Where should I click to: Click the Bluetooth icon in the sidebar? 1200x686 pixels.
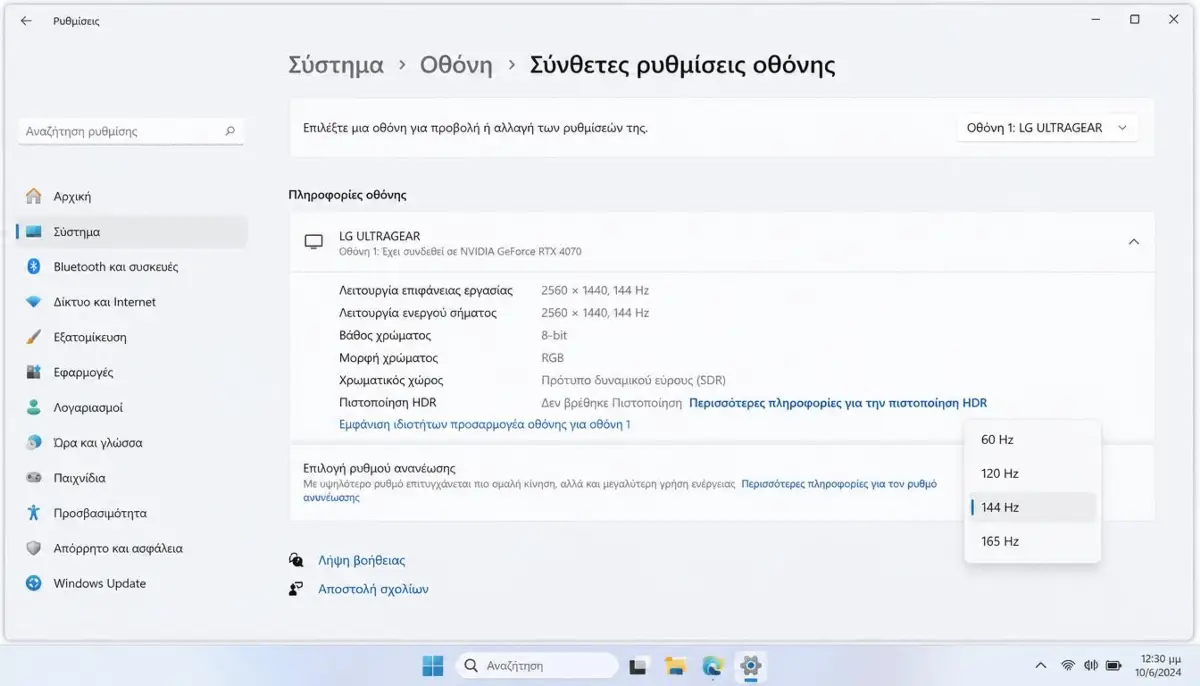34,267
